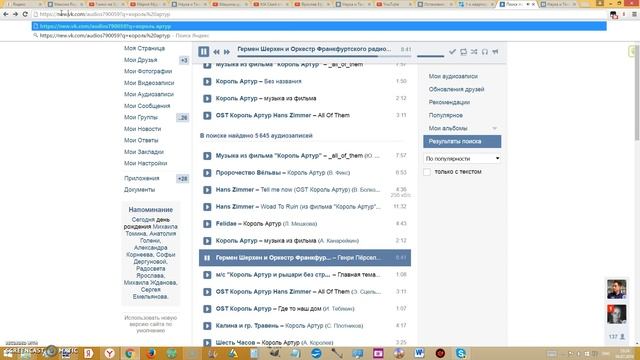
Task: Open Chrome from the taskbar
Action: (130, 353)
